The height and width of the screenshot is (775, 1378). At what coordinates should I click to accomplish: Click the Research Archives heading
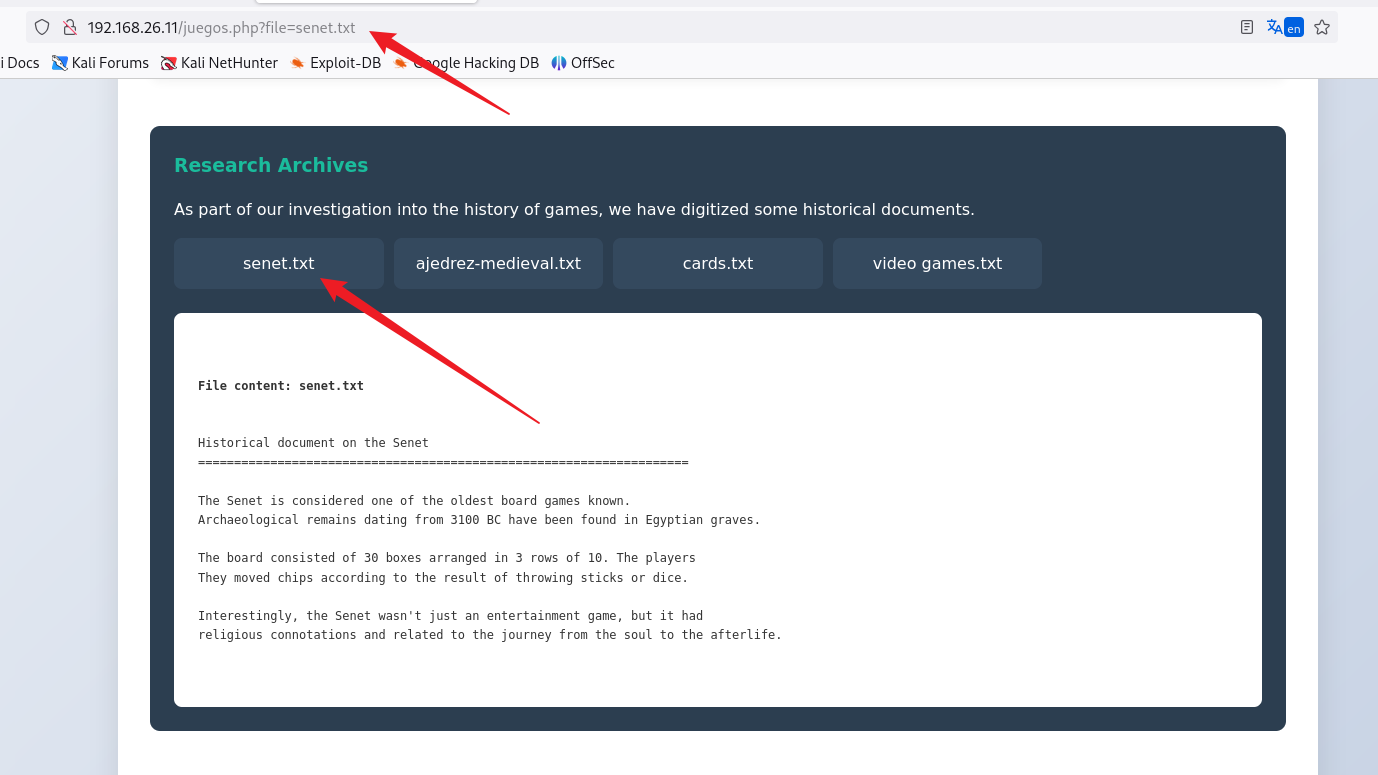coord(271,165)
